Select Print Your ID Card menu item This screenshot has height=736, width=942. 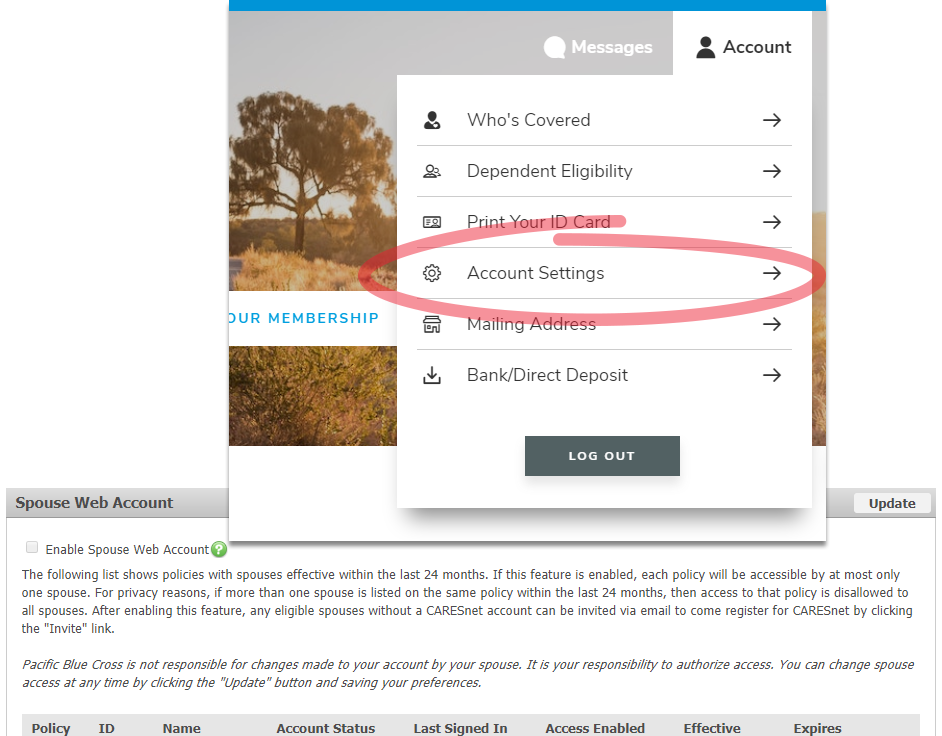point(604,222)
